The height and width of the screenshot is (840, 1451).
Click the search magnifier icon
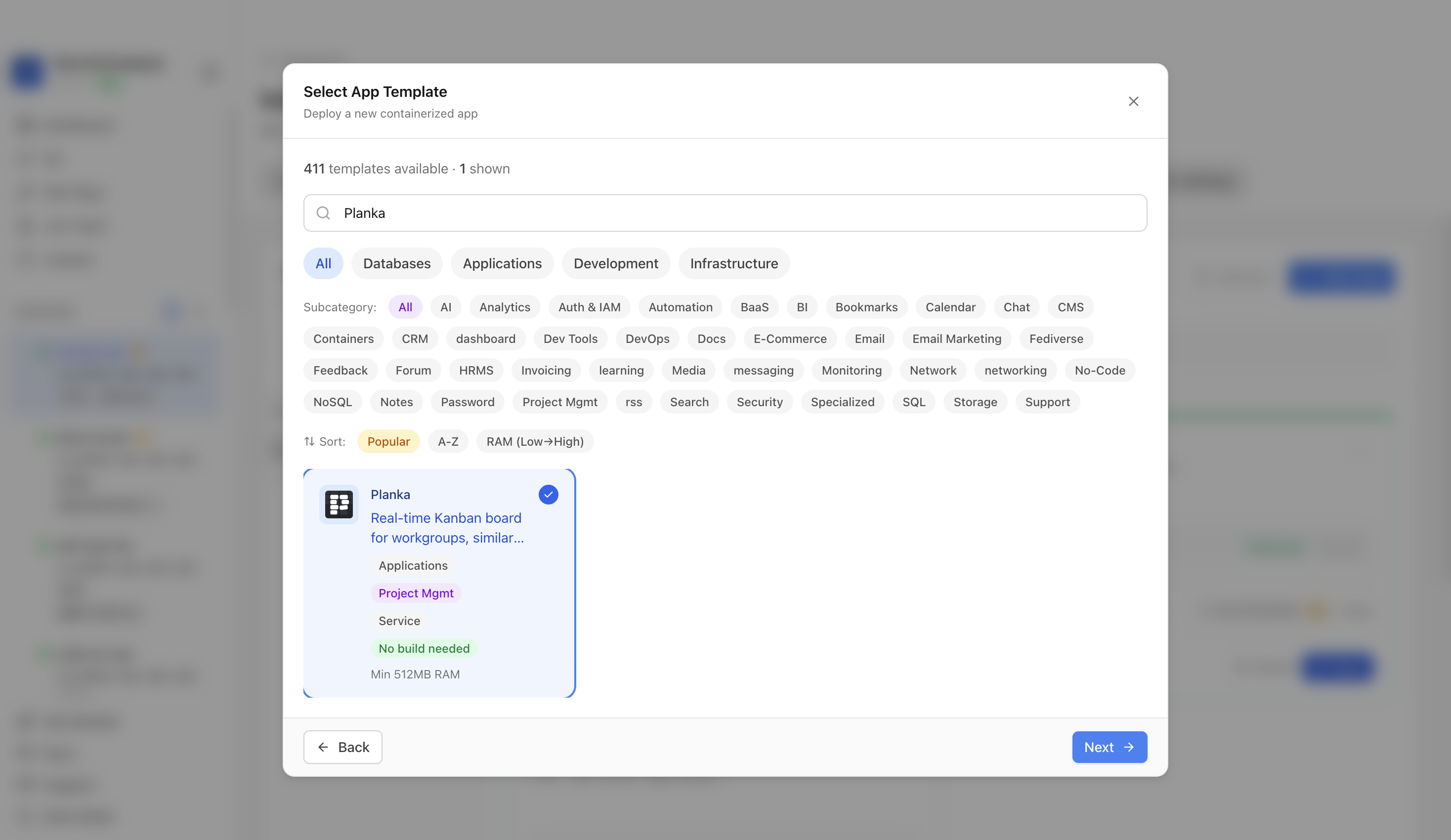[324, 213]
